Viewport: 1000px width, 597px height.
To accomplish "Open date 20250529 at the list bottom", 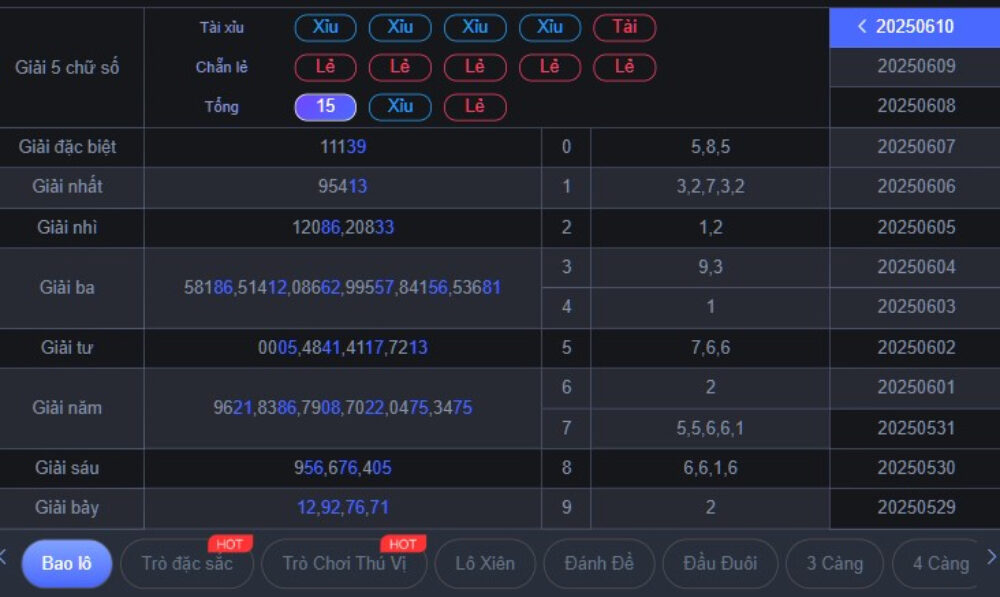I will point(916,508).
